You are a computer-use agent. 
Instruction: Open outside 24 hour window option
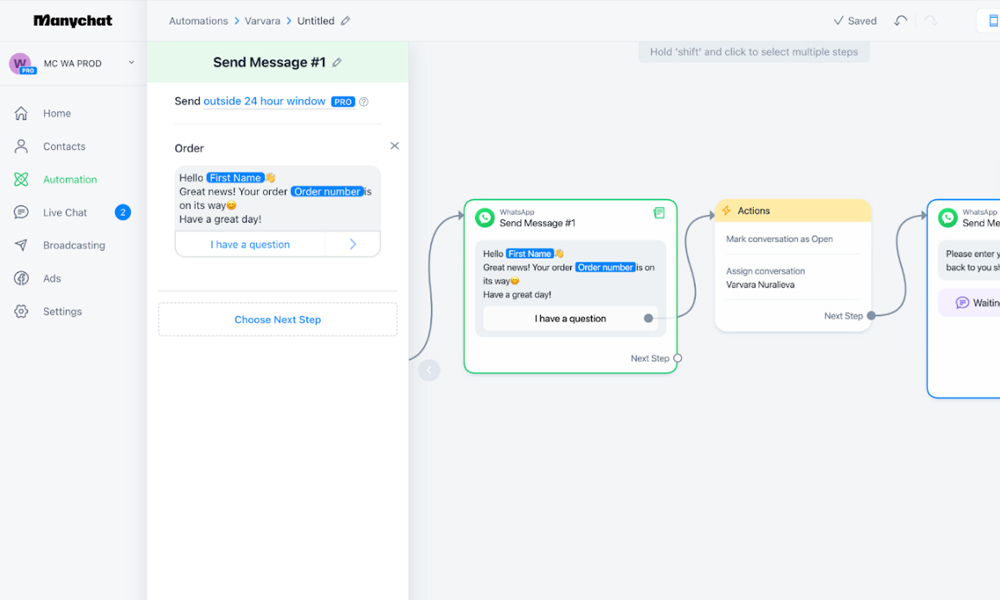click(x=264, y=101)
